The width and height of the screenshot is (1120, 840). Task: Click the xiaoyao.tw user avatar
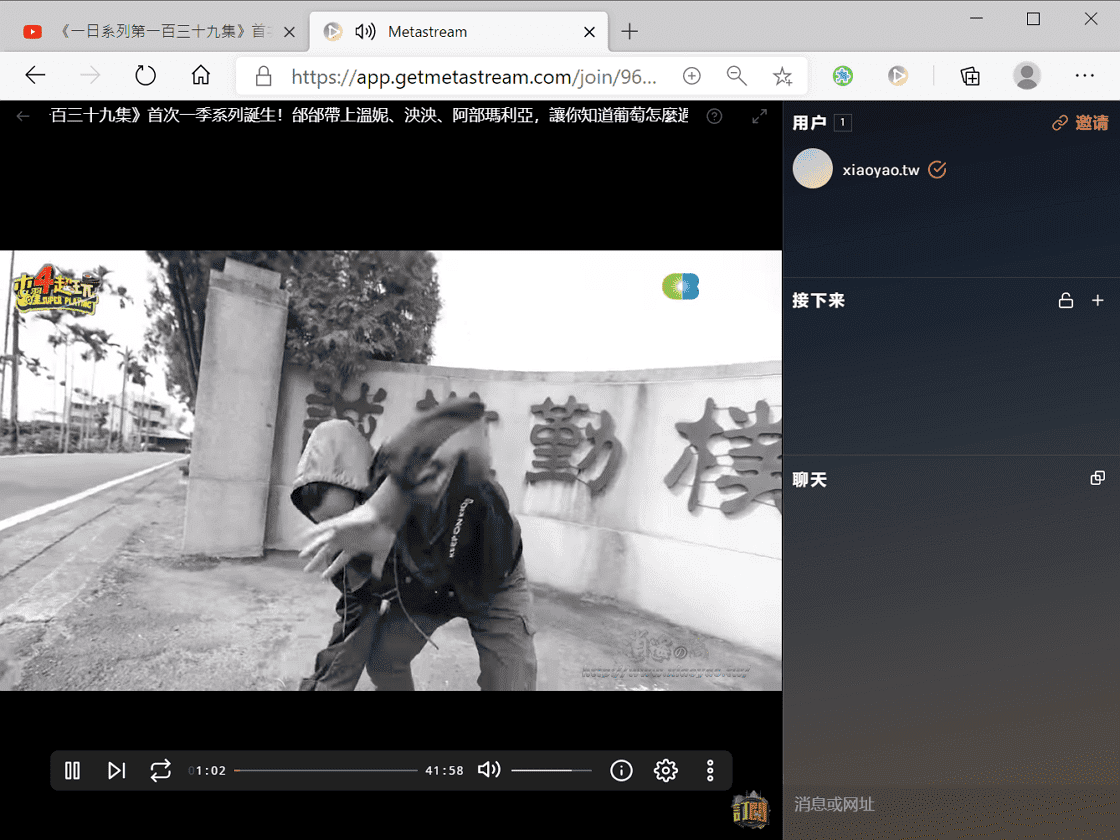(x=813, y=169)
